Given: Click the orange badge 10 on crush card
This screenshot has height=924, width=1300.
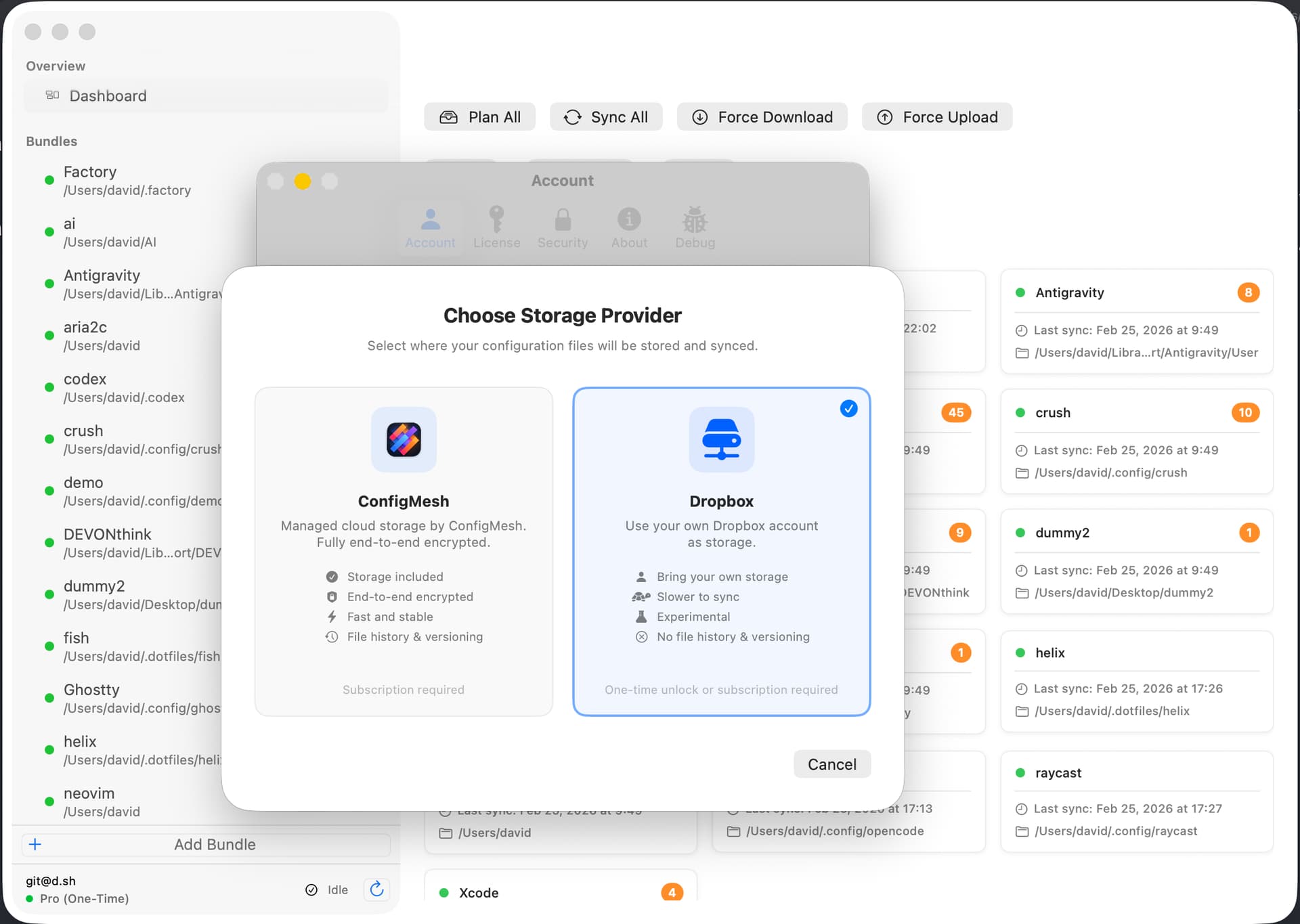Looking at the screenshot, I should point(1244,412).
